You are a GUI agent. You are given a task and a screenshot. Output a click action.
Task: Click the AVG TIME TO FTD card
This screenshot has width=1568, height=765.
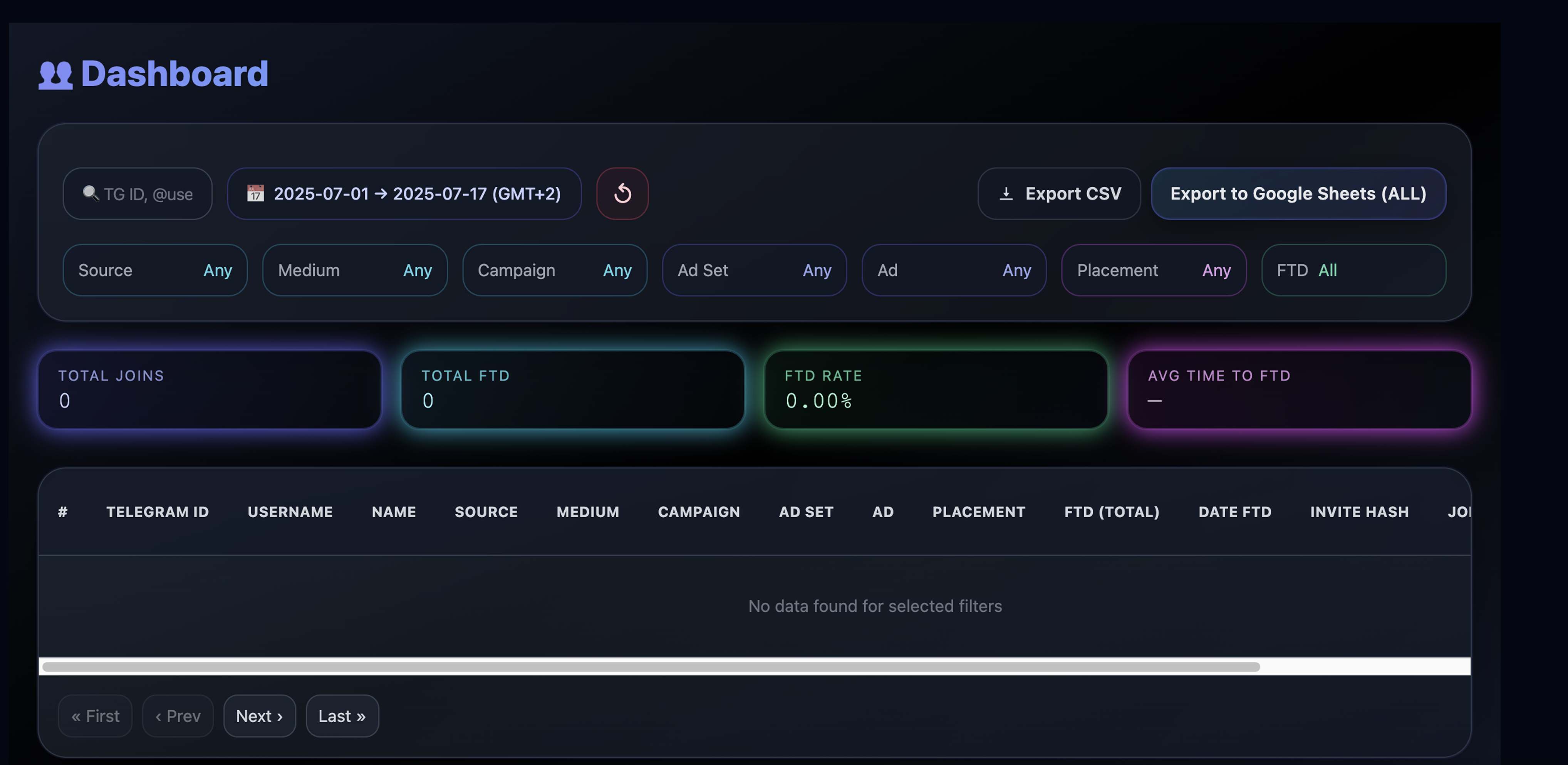coord(1299,389)
